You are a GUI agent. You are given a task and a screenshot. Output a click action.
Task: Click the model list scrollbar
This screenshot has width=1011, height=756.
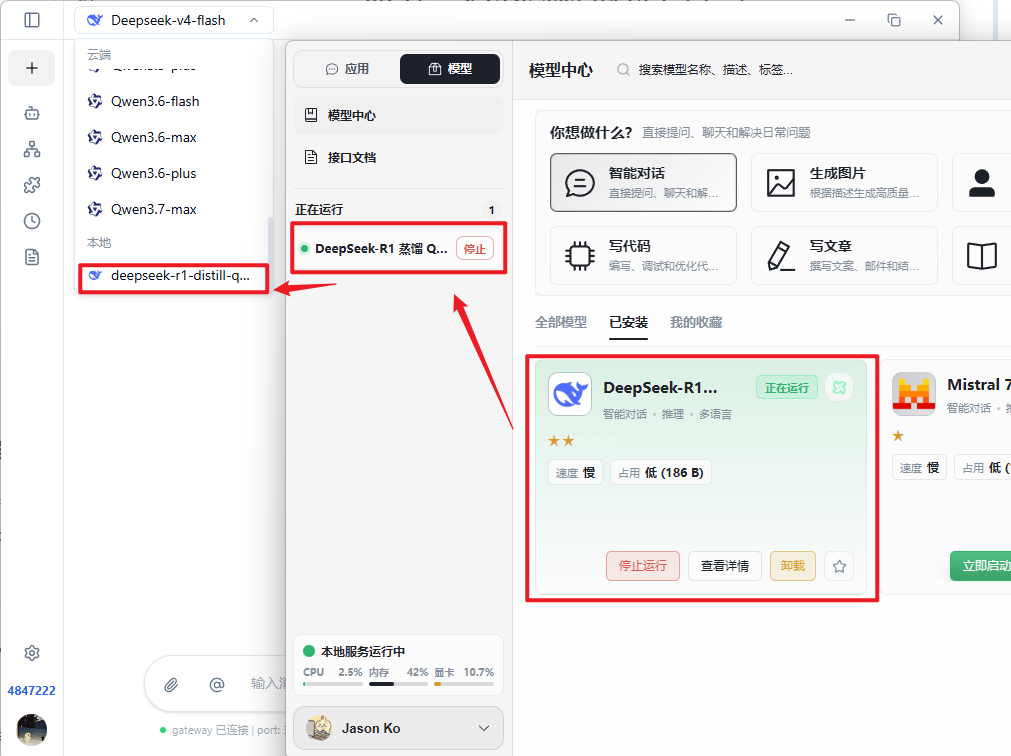[x=270, y=238]
